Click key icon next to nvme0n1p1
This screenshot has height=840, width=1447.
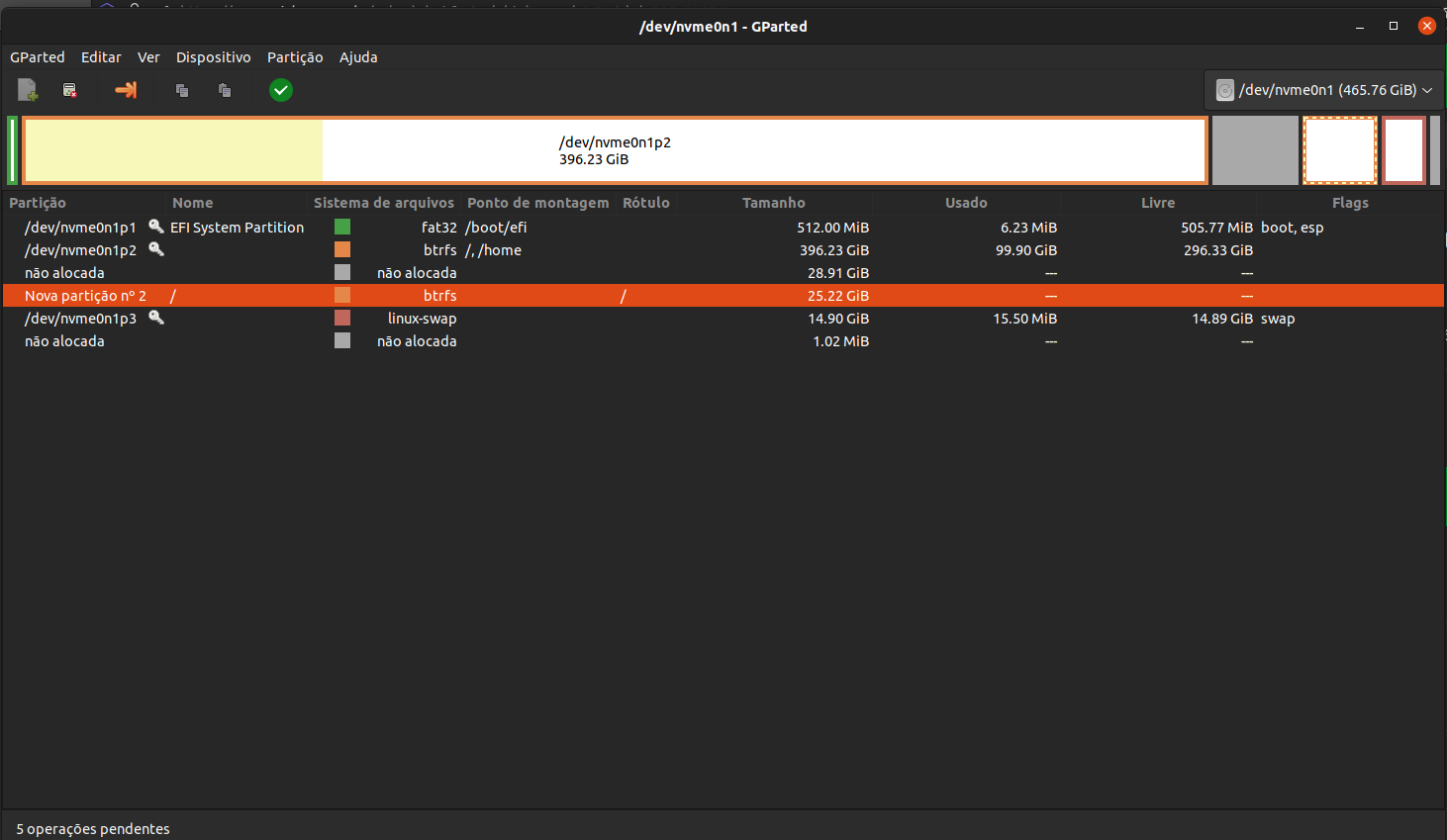[x=156, y=227]
